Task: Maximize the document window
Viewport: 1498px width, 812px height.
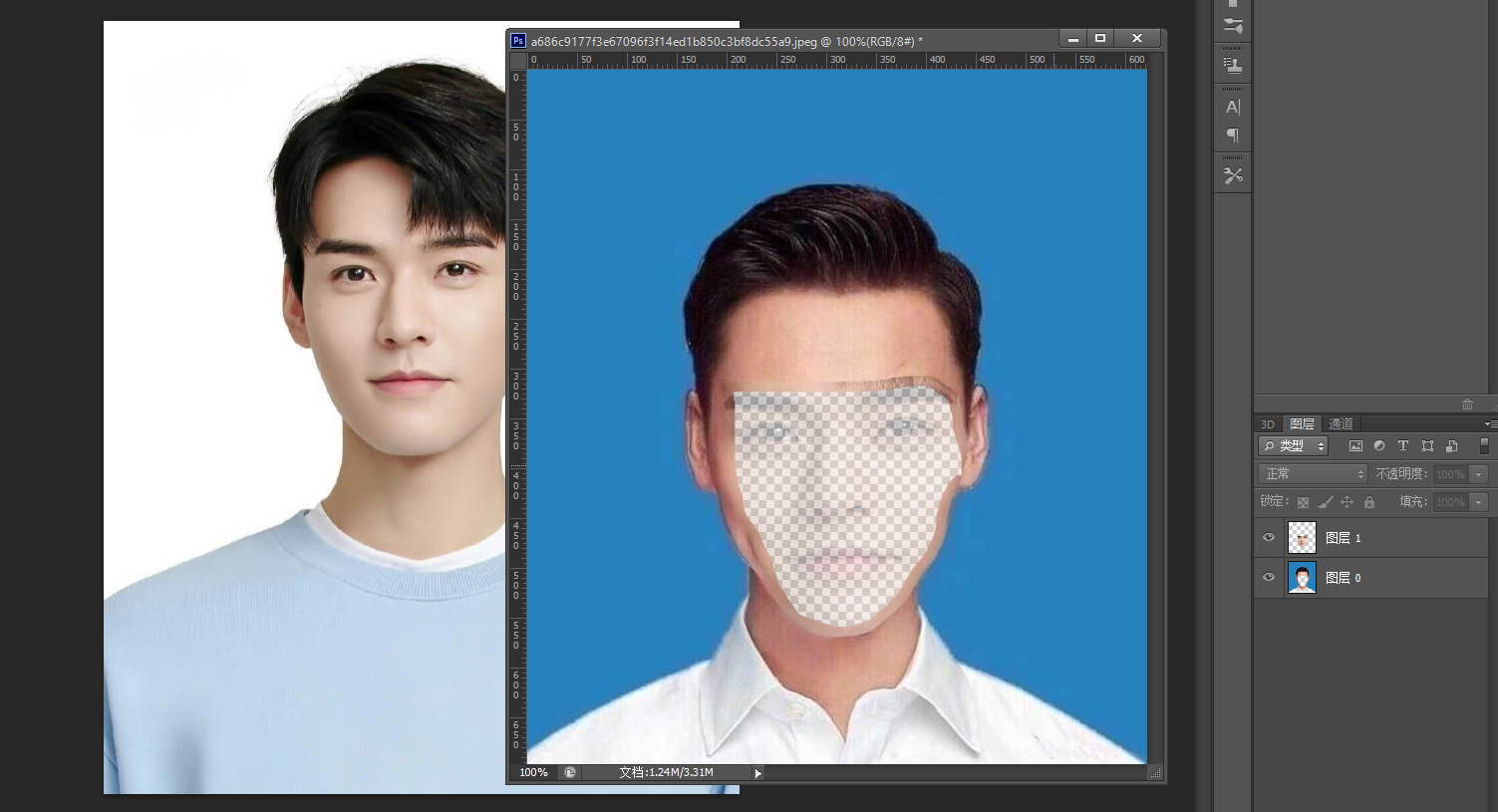Action: click(1100, 39)
